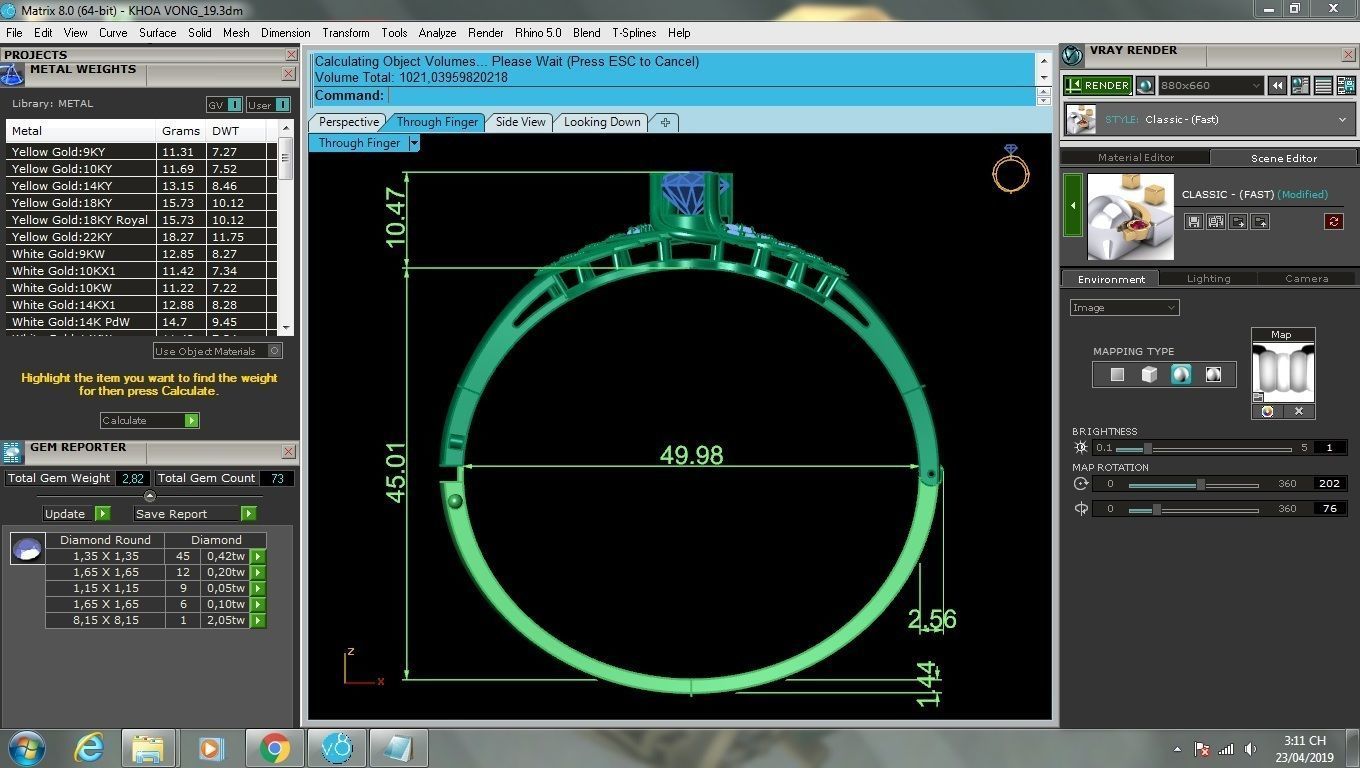
Task: Click the Update button in Gem Reporter
Action: point(76,514)
